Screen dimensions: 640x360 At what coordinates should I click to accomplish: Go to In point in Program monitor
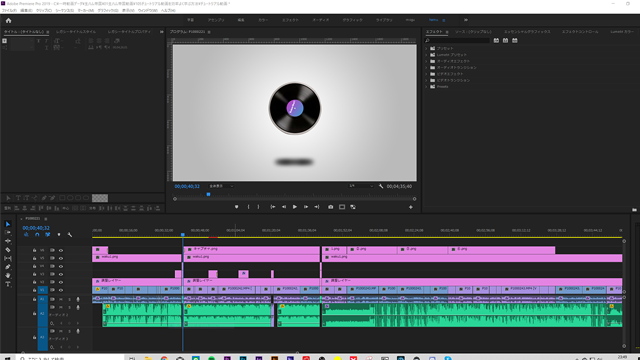tap(273, 207)
